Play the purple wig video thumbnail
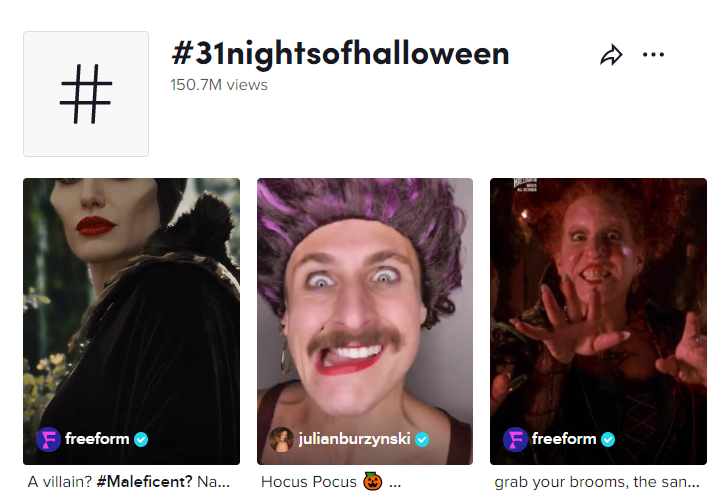This screenshot has width=722, height=503. [364, 300]
